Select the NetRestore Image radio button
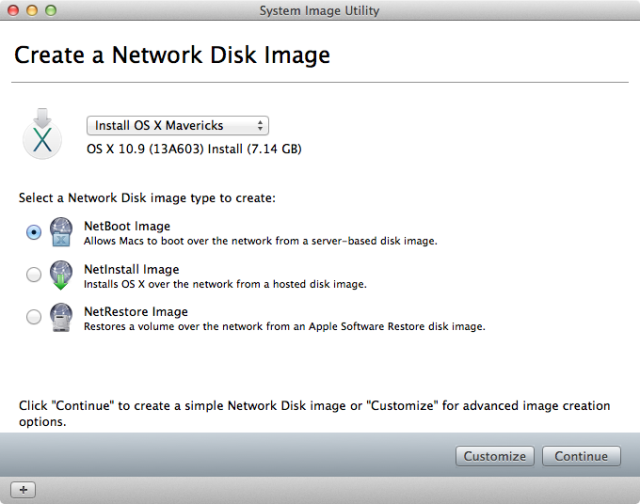Viewport: 640px width, 504px height. [34, 317]
